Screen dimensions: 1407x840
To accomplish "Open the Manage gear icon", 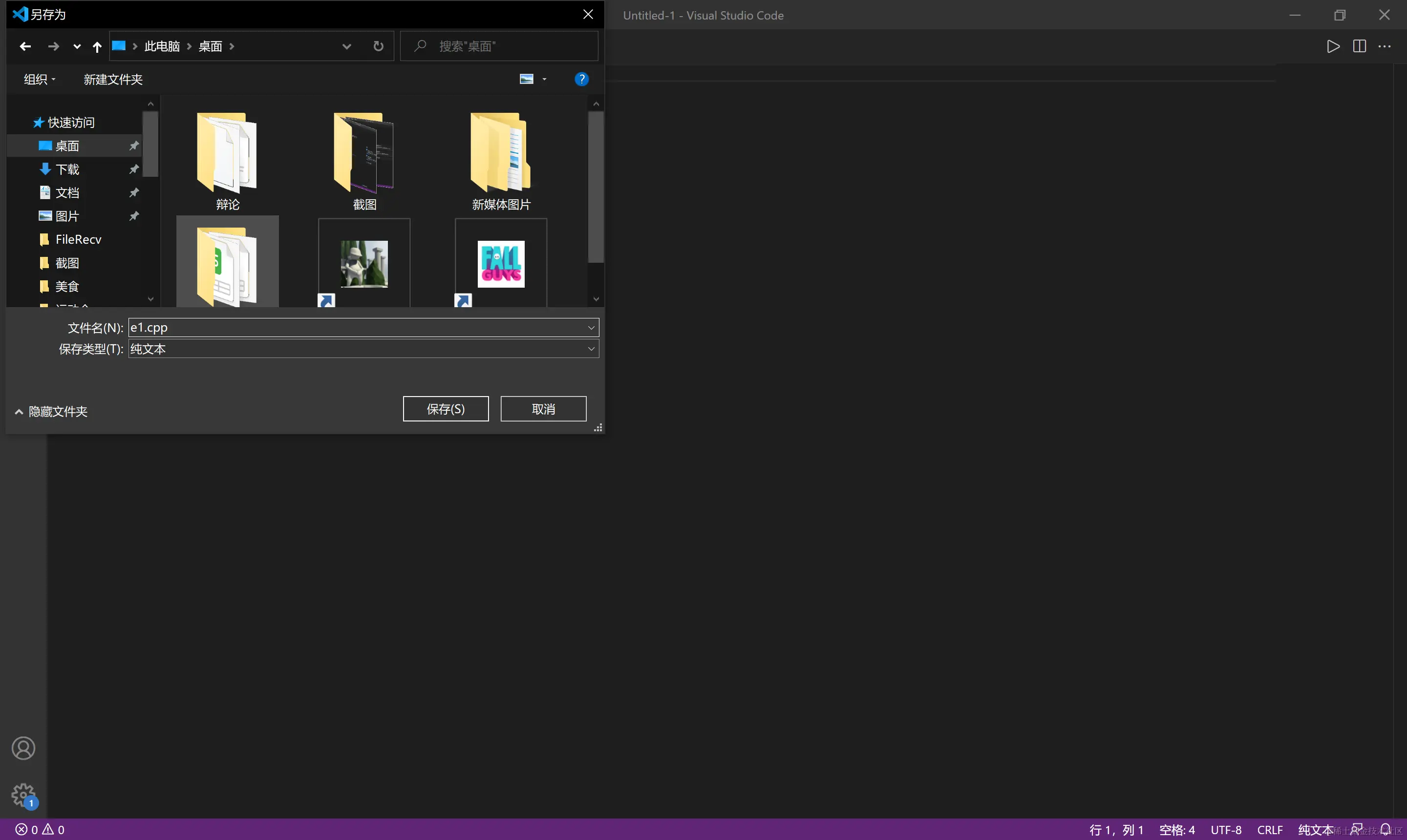I will [23, 795].
